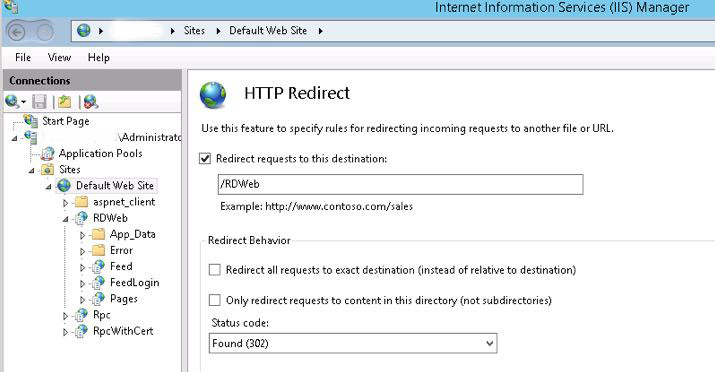Click the Application Pools icon
The height and width of the screenshot is (372, 715).
point(47,154)
